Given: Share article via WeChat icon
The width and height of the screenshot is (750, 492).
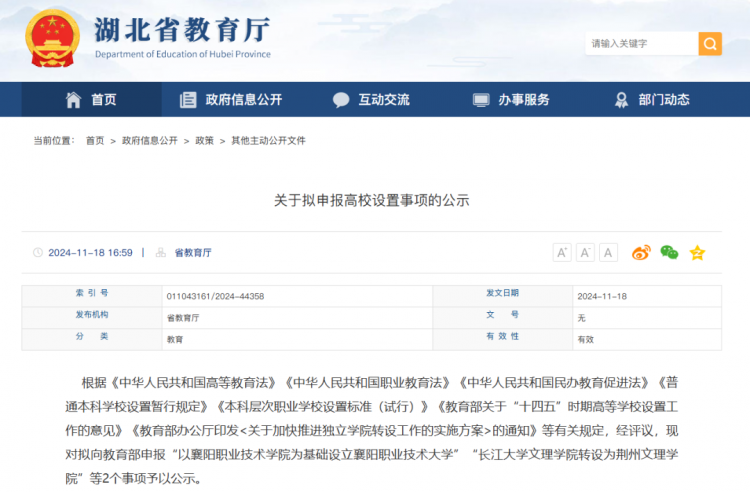Looking at the screenshot, I should tap(669, 252).
